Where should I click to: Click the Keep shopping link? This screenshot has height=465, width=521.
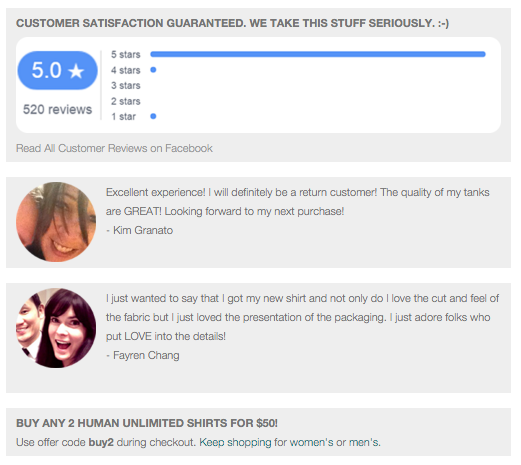(x=235, y=442)
